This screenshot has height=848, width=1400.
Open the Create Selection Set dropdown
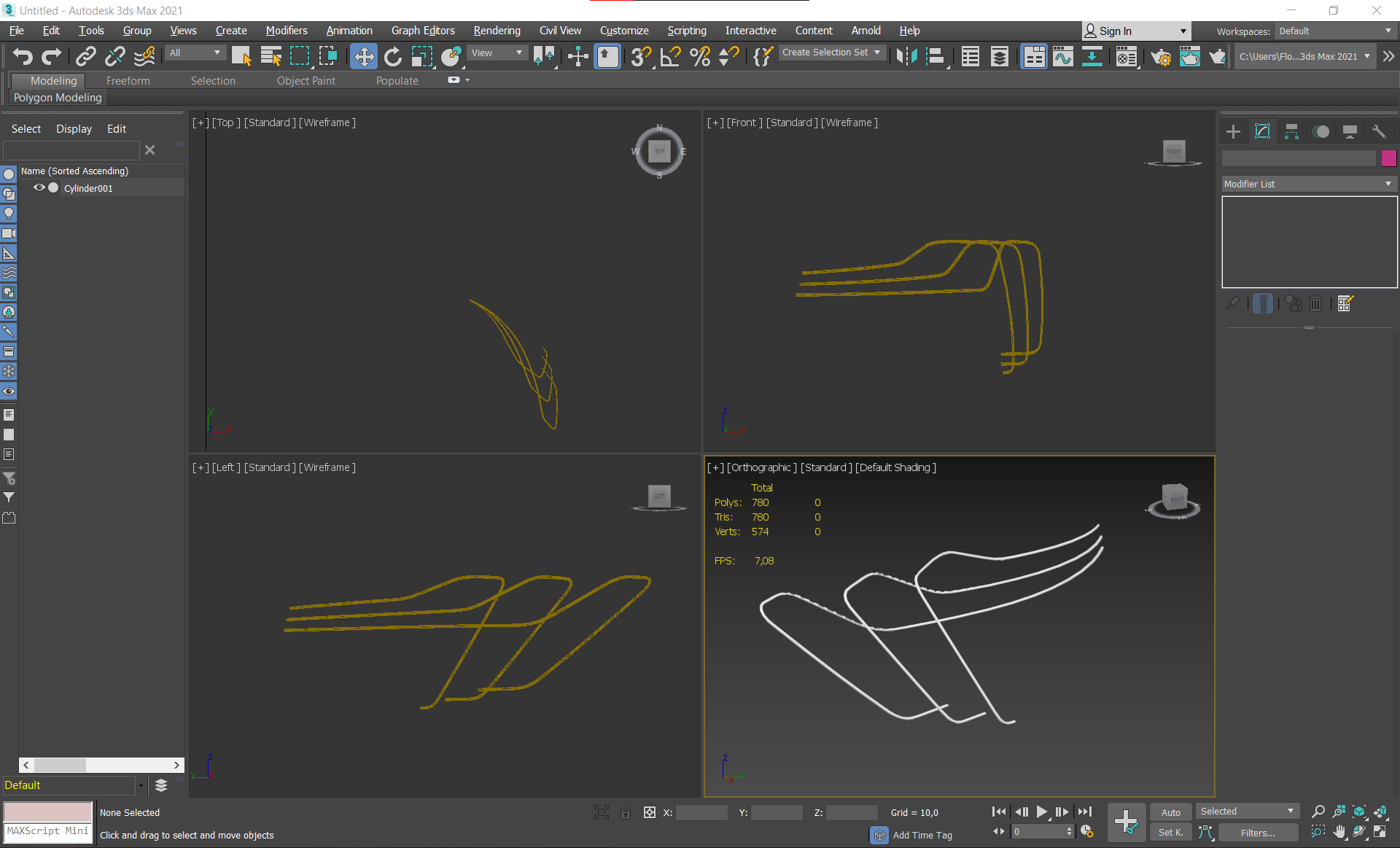(831, 52)
